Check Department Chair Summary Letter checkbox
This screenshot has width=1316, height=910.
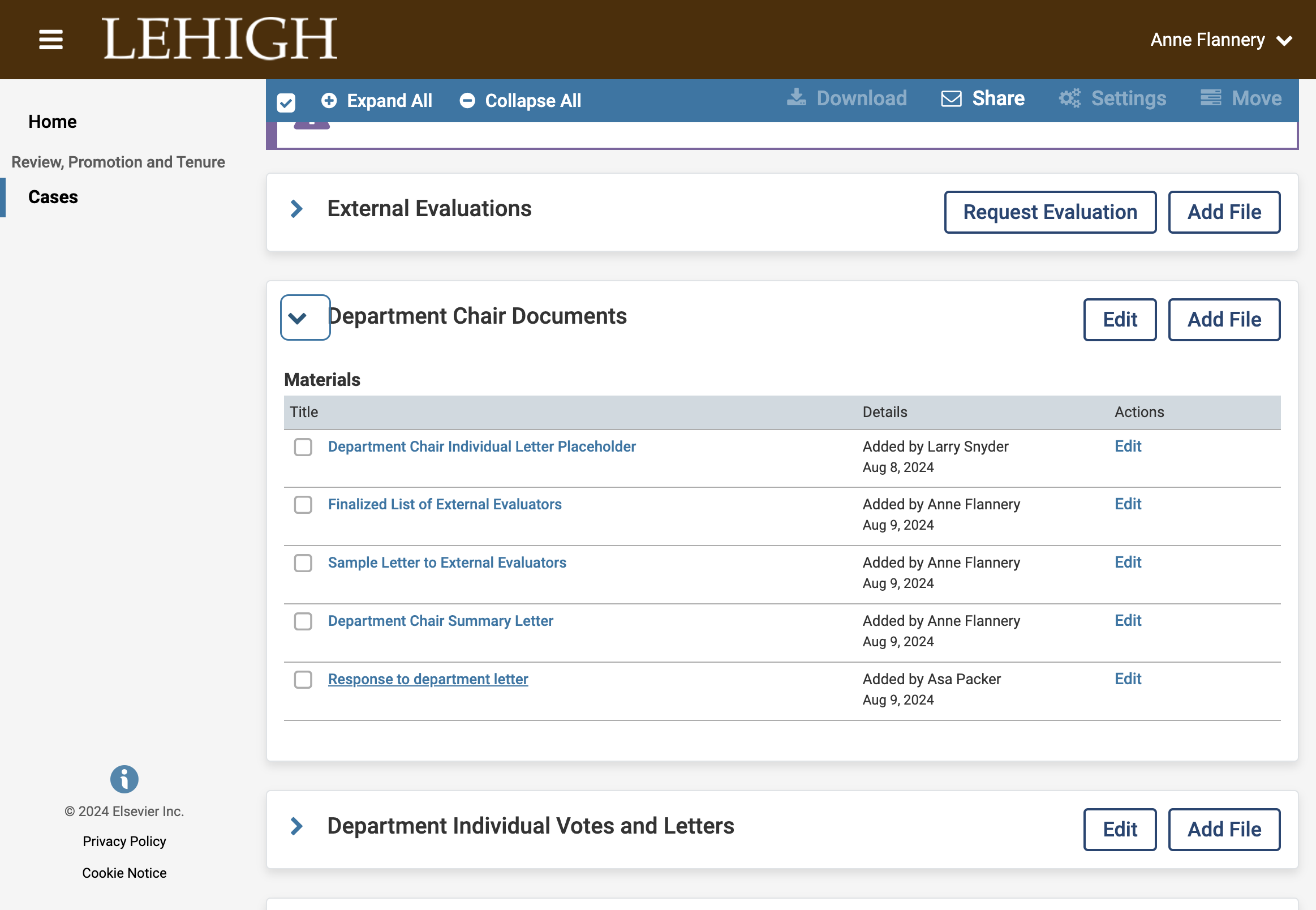(303, 621)
